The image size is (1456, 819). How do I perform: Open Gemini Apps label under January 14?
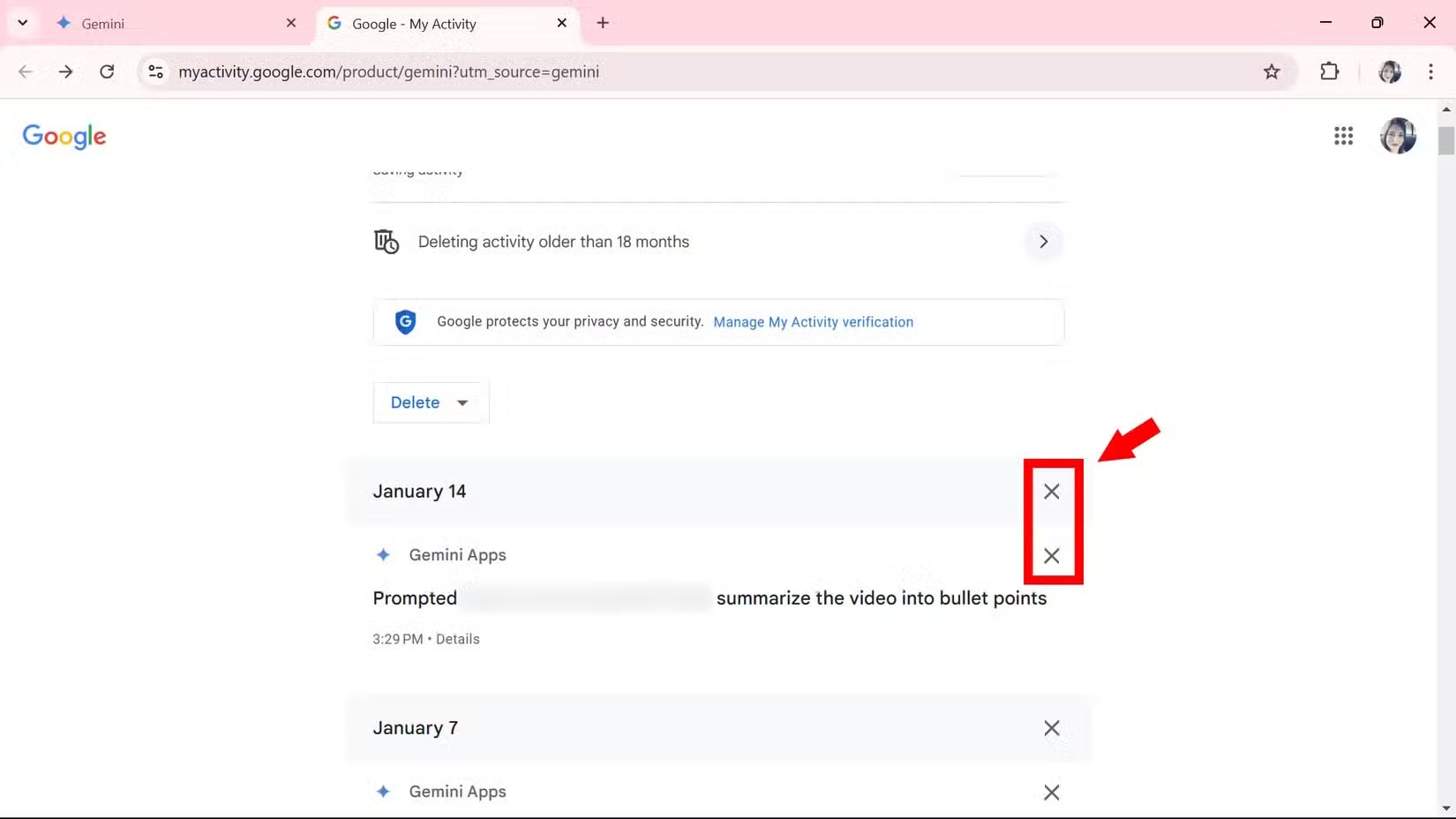coord(457,555)
